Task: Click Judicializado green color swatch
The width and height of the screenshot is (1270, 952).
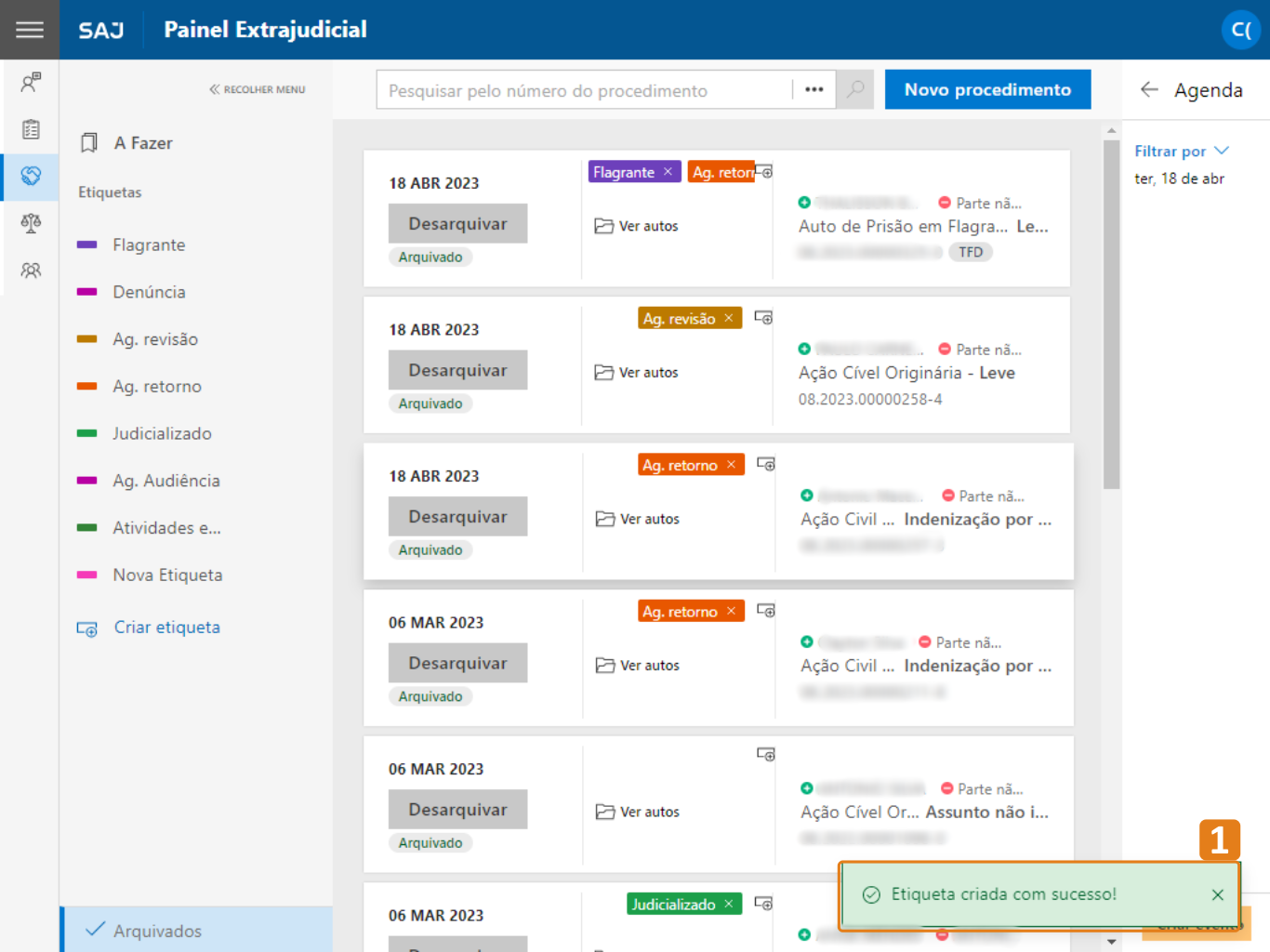Action: pyautogui.click(x=86, y=433)
